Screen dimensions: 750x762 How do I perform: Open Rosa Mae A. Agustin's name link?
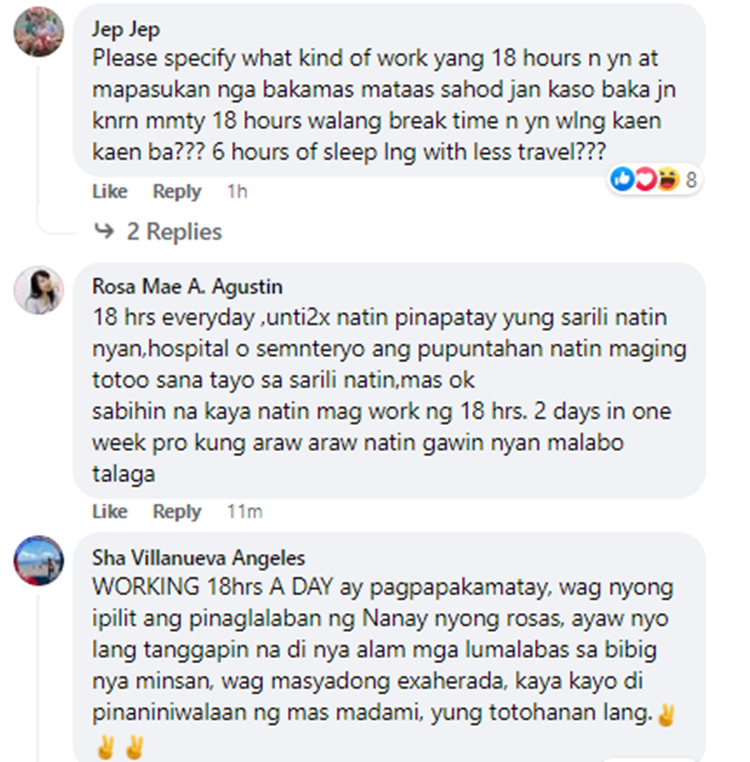[x=187, y=287]
